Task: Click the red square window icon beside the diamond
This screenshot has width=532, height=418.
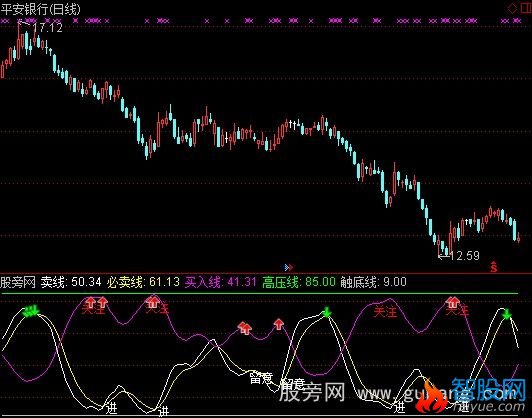Action: pos(526,8)
